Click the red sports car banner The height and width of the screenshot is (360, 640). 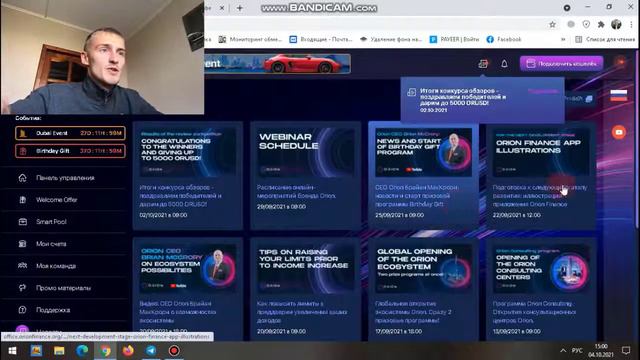click(x=278, y=64)
